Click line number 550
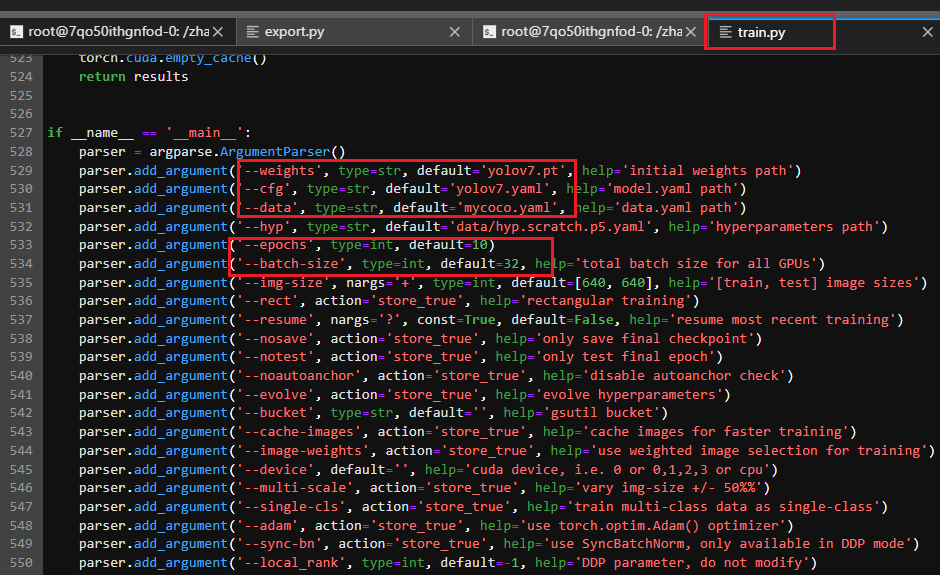 [21, 562]
